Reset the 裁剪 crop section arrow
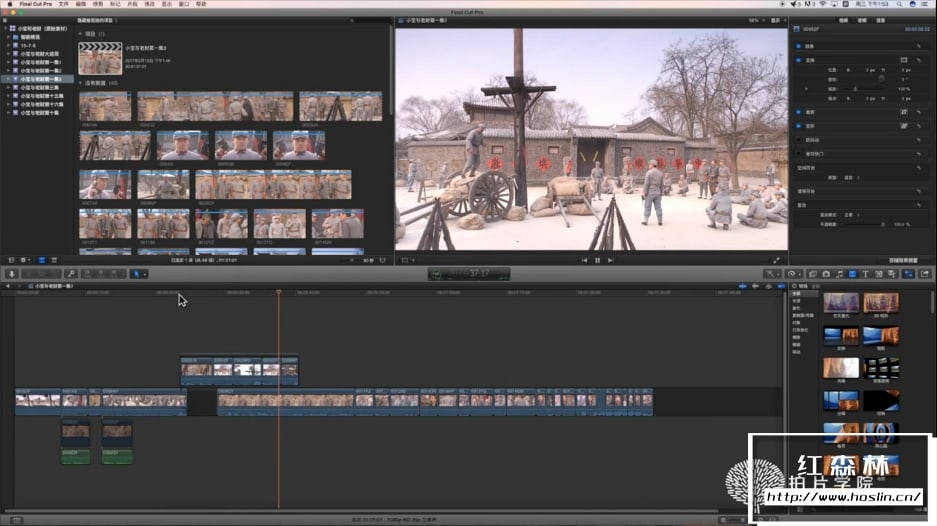Image resolution: width=937 pixels, height=526 pixels. [919, 112]
